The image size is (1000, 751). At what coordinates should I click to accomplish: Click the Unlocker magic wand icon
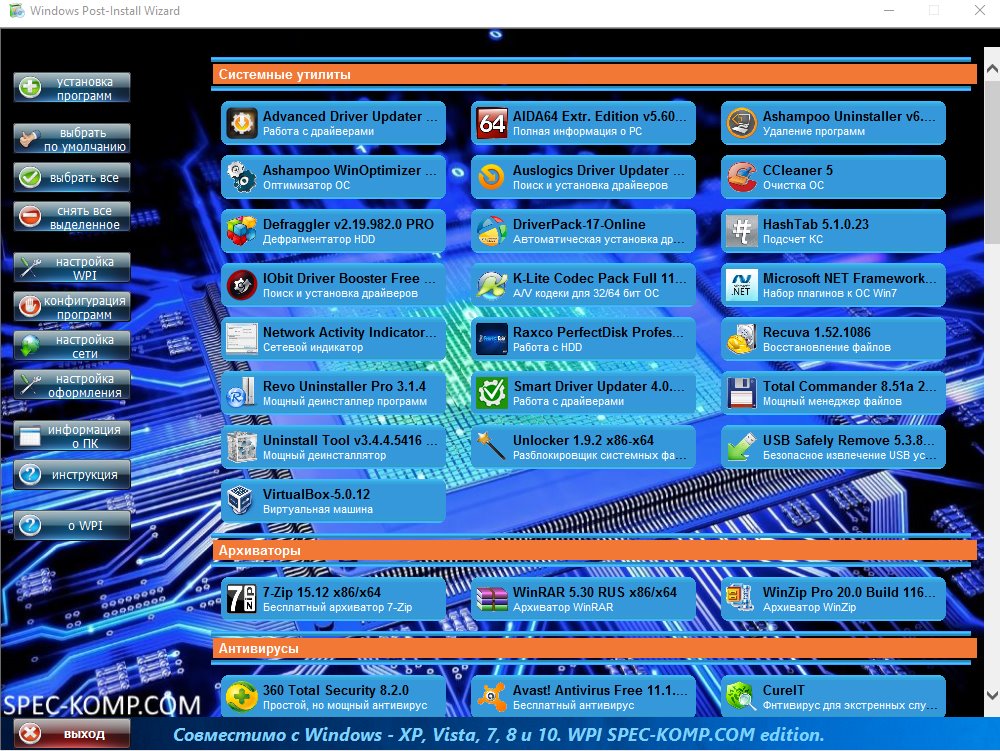tap(492, 447)
